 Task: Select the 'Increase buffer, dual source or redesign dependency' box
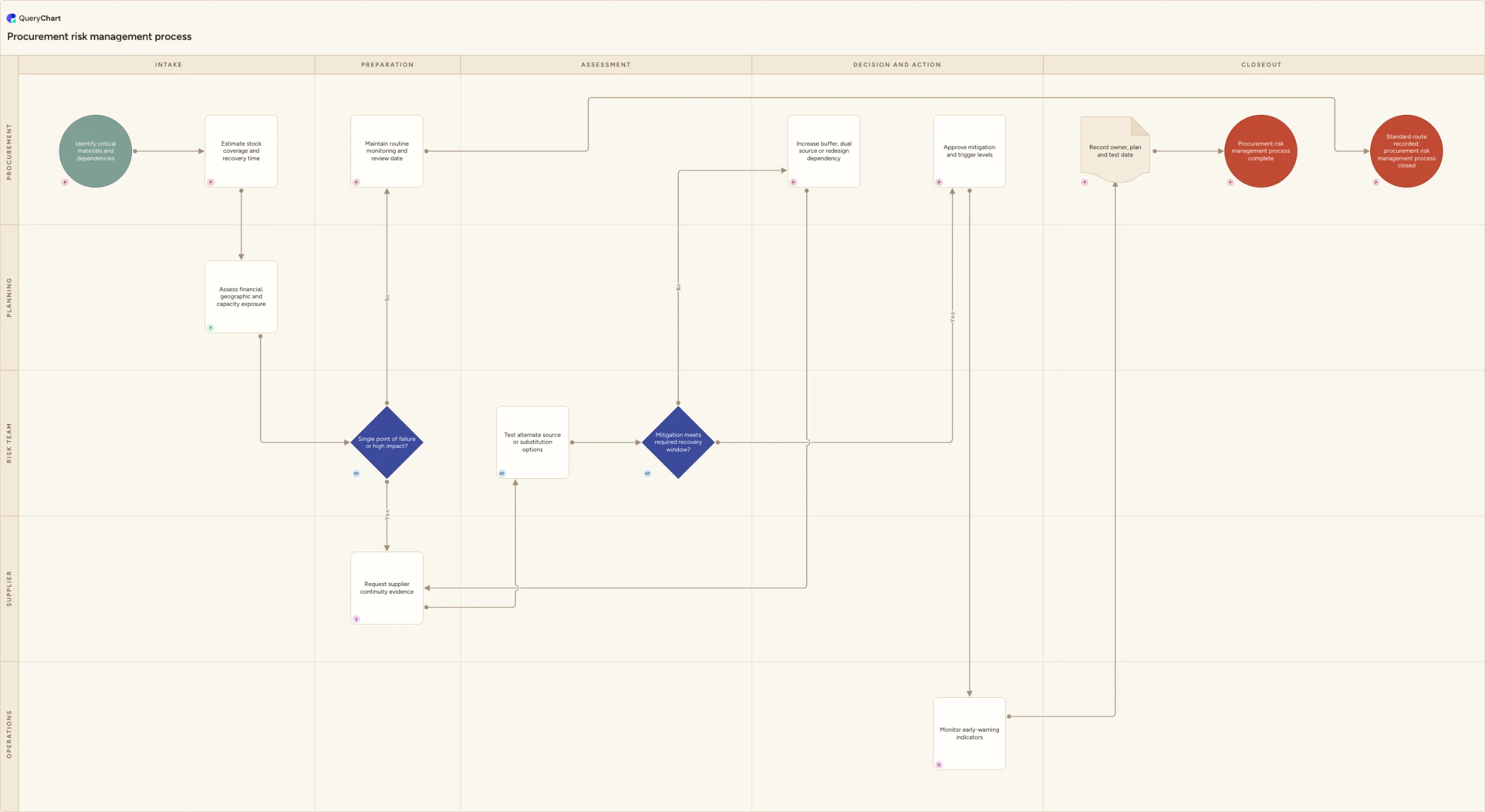[824, 151]
